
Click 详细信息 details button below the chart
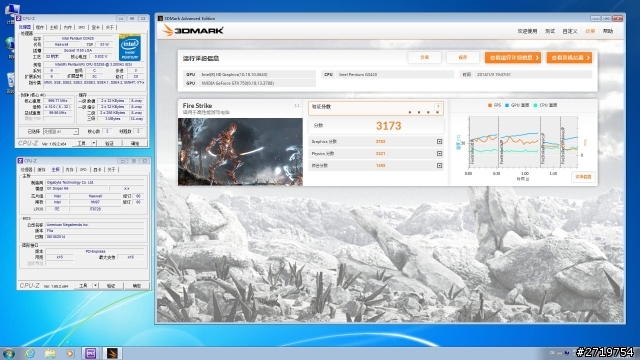tap(583, 177)
